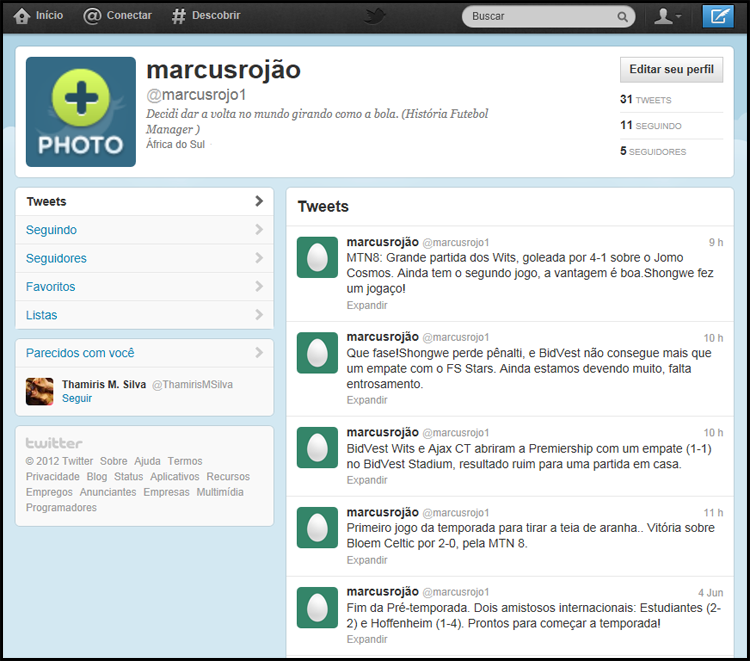Expand the MTN8 Grande partida tweet

(x=367, y=305)
